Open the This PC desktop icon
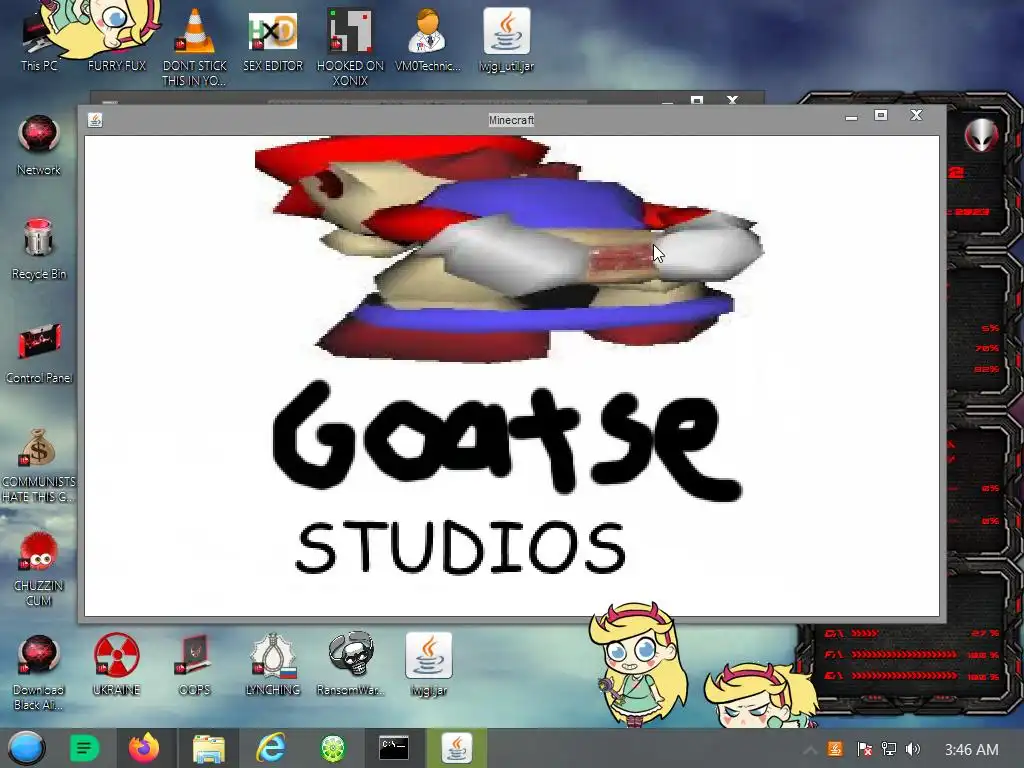Image resolution: width=1024 pixels, height=768 pixels. [x=39, y=38]
